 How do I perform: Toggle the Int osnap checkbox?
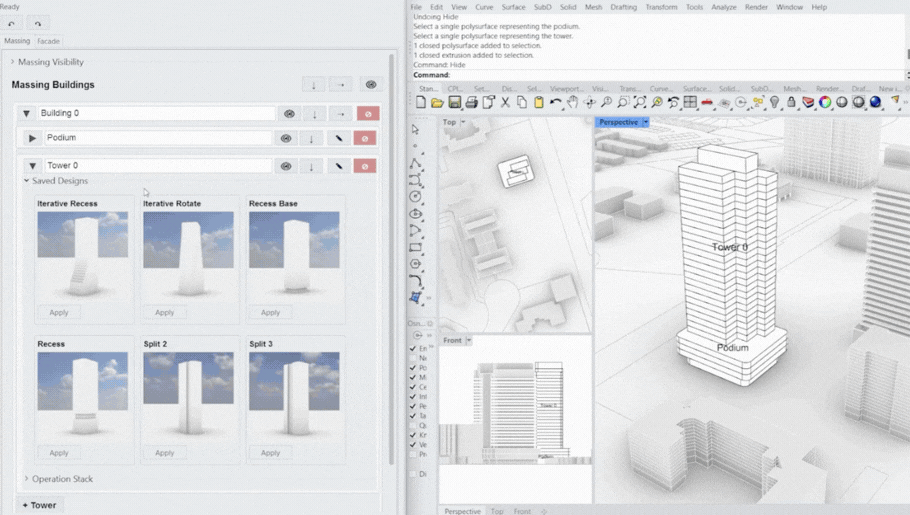click(413, 397)
